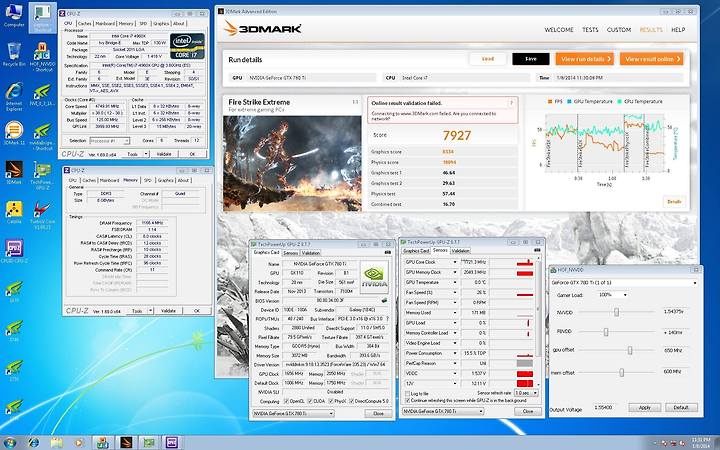Click the screenshot camera icon in GPU-Z Sensors window
The image size is (720, 450).
tap(537, 250)
